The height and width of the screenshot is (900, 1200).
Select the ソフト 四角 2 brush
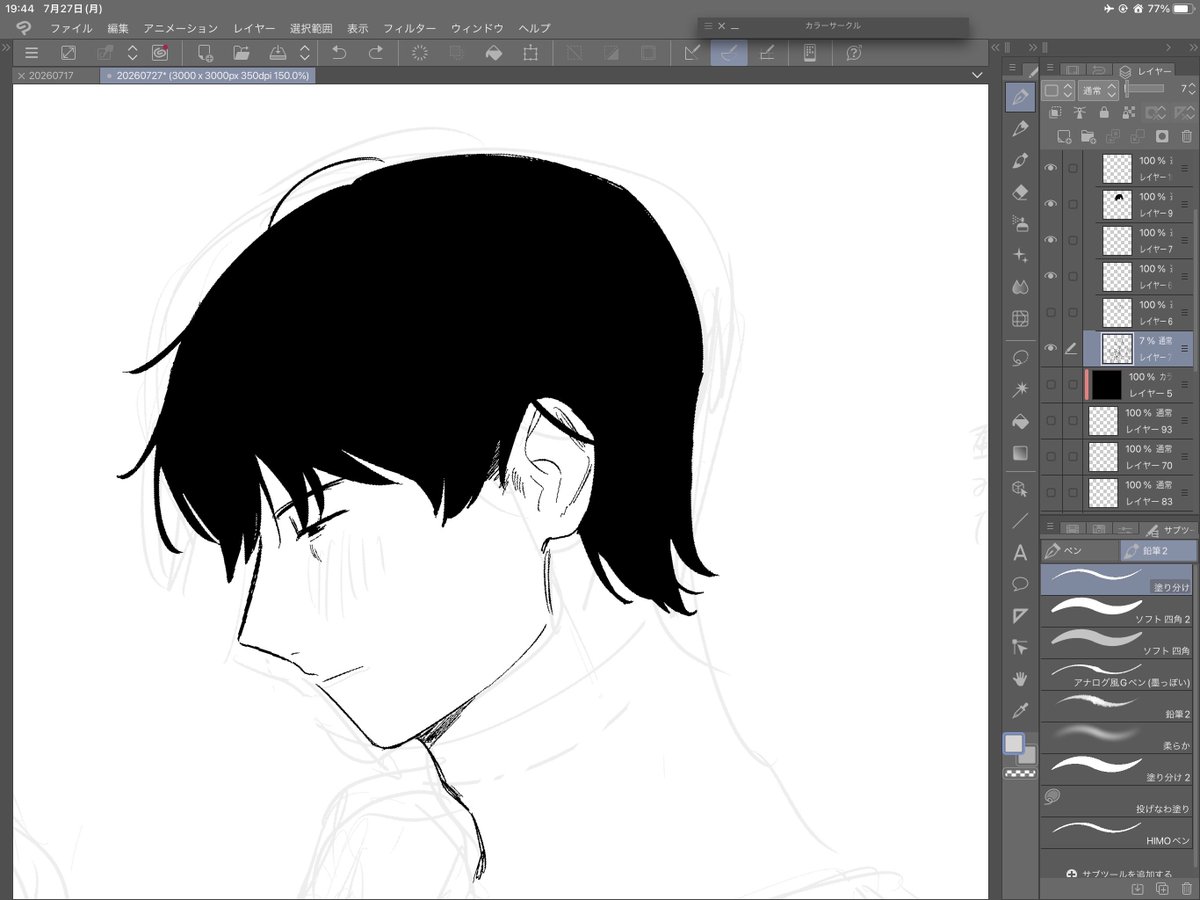1118,611
